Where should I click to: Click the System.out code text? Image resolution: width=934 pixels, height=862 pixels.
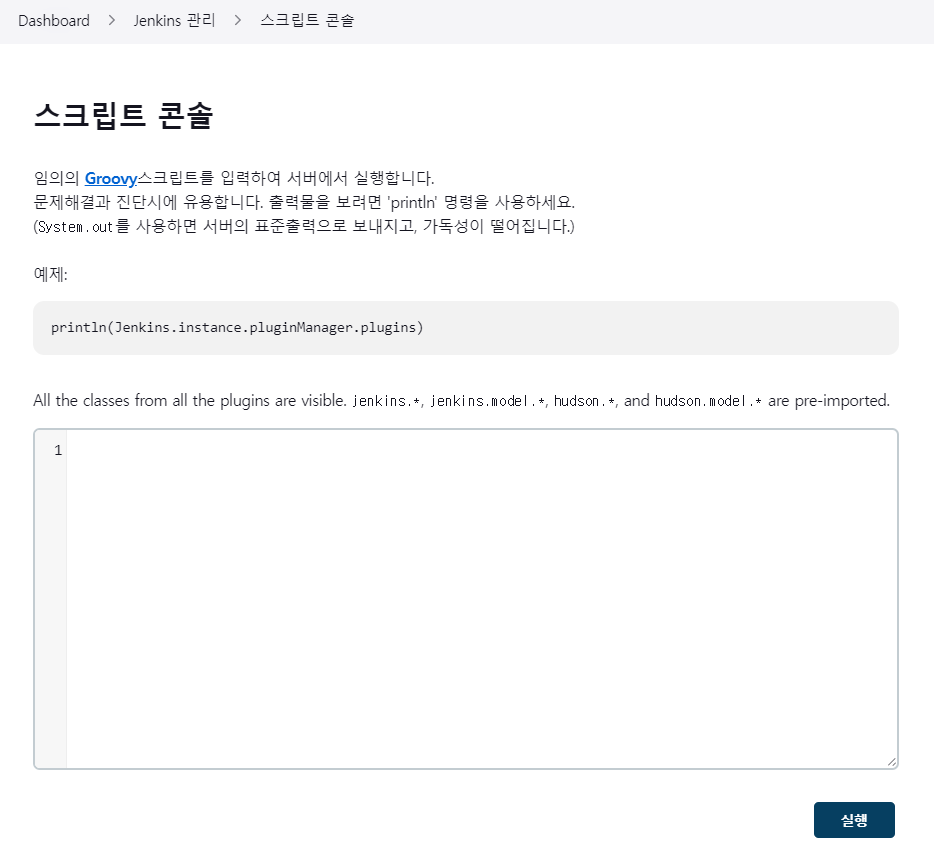(x=75, y=227)
